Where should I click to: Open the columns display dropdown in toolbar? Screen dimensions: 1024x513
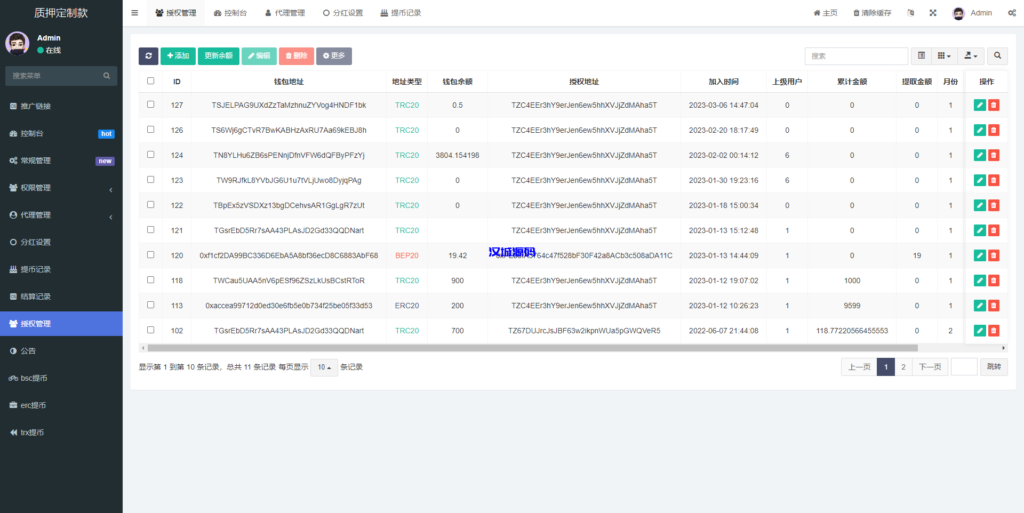[945, 56]
